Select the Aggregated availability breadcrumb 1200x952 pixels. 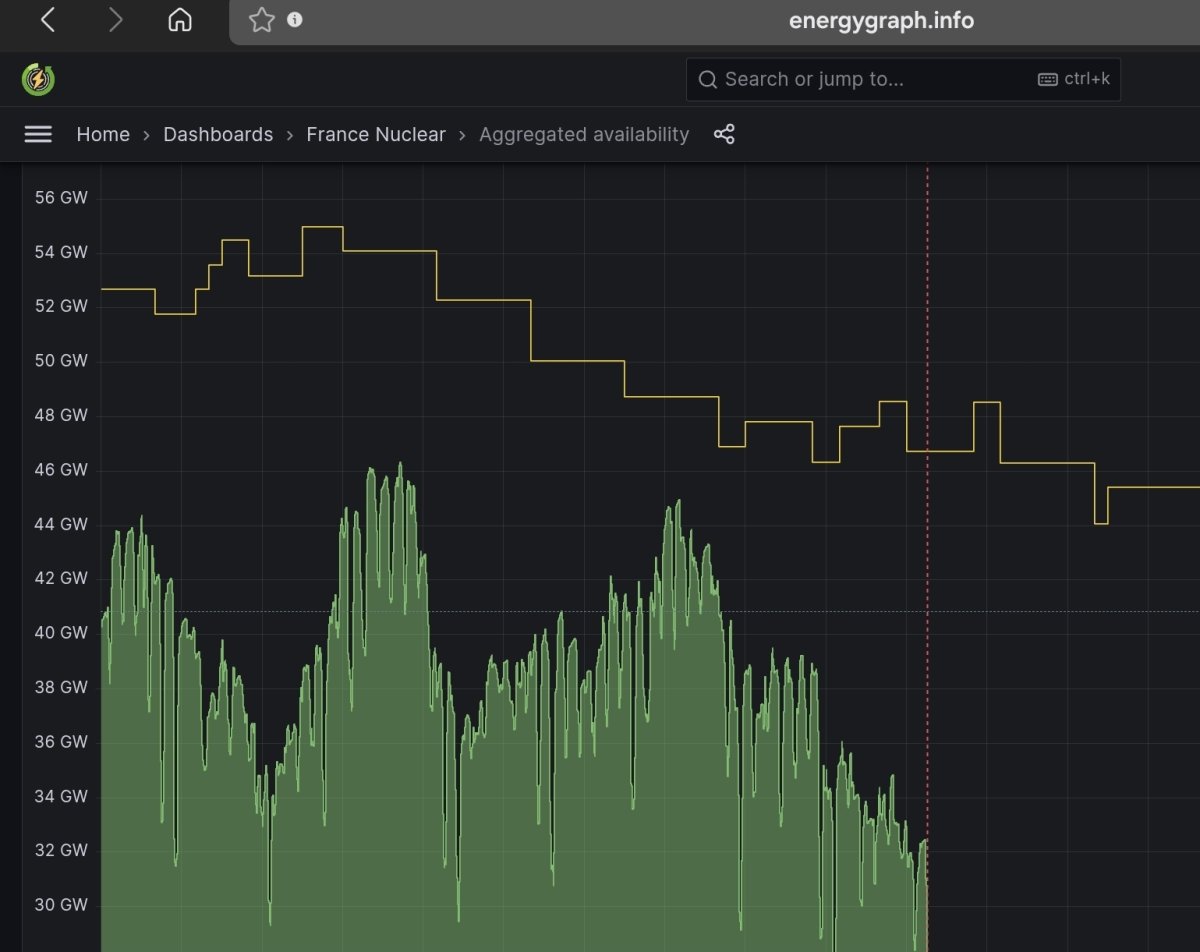coord(584,134)
